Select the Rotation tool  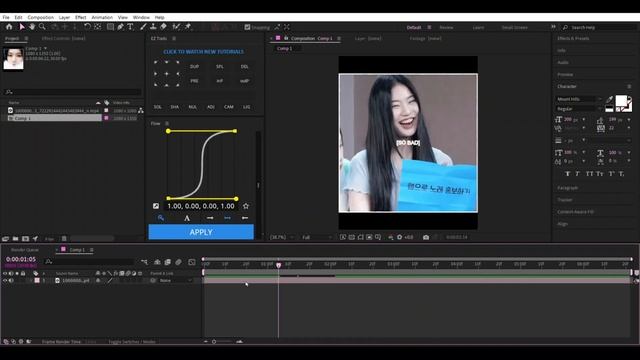(87, 27)
